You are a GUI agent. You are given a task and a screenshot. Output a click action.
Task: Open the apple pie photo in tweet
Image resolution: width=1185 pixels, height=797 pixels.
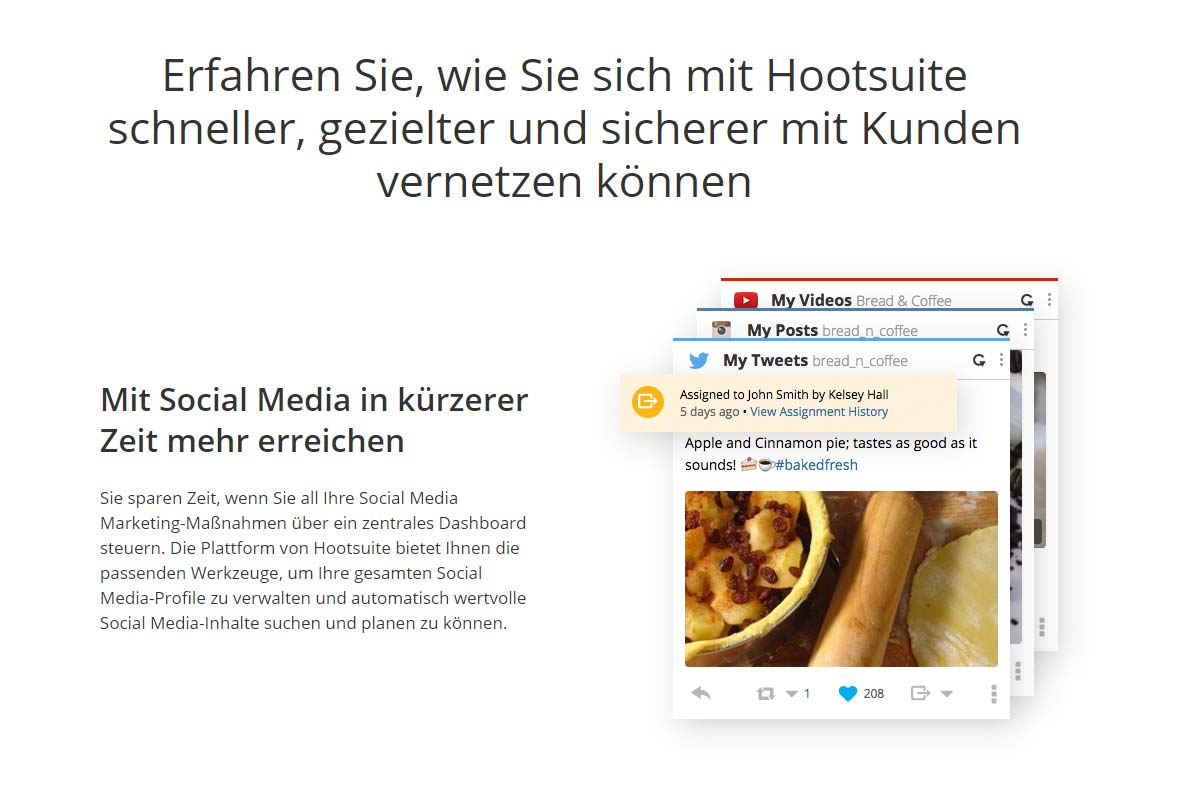[841, 579]
